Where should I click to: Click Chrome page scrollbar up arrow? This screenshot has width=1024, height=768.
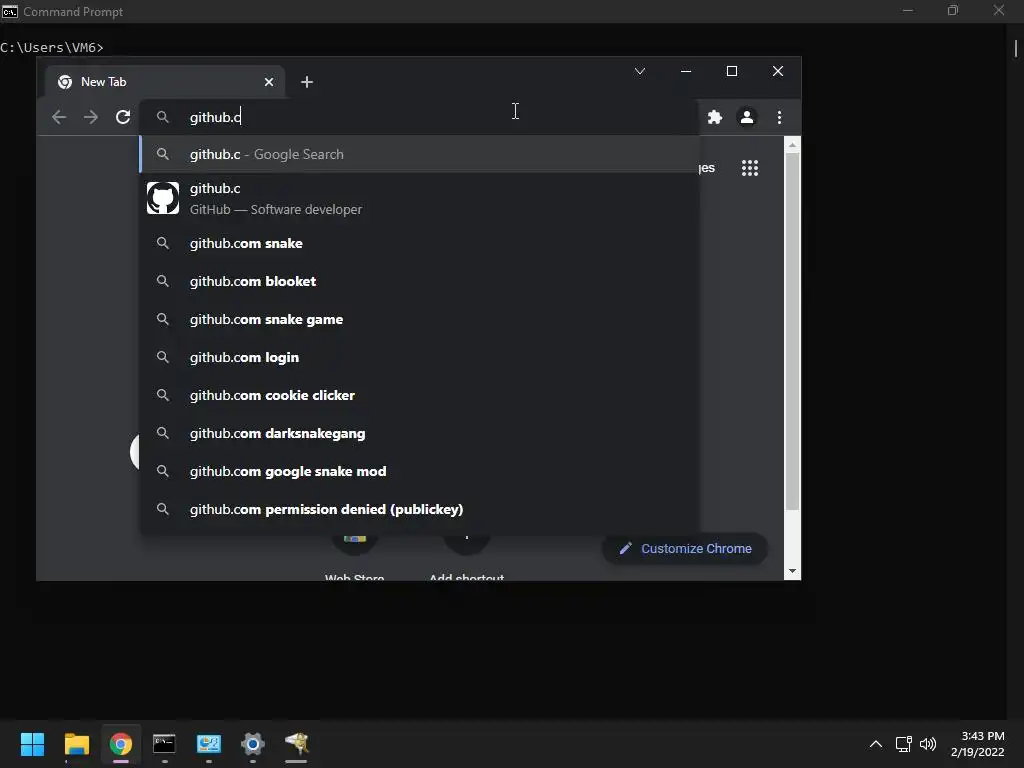(x=792, y=145)
